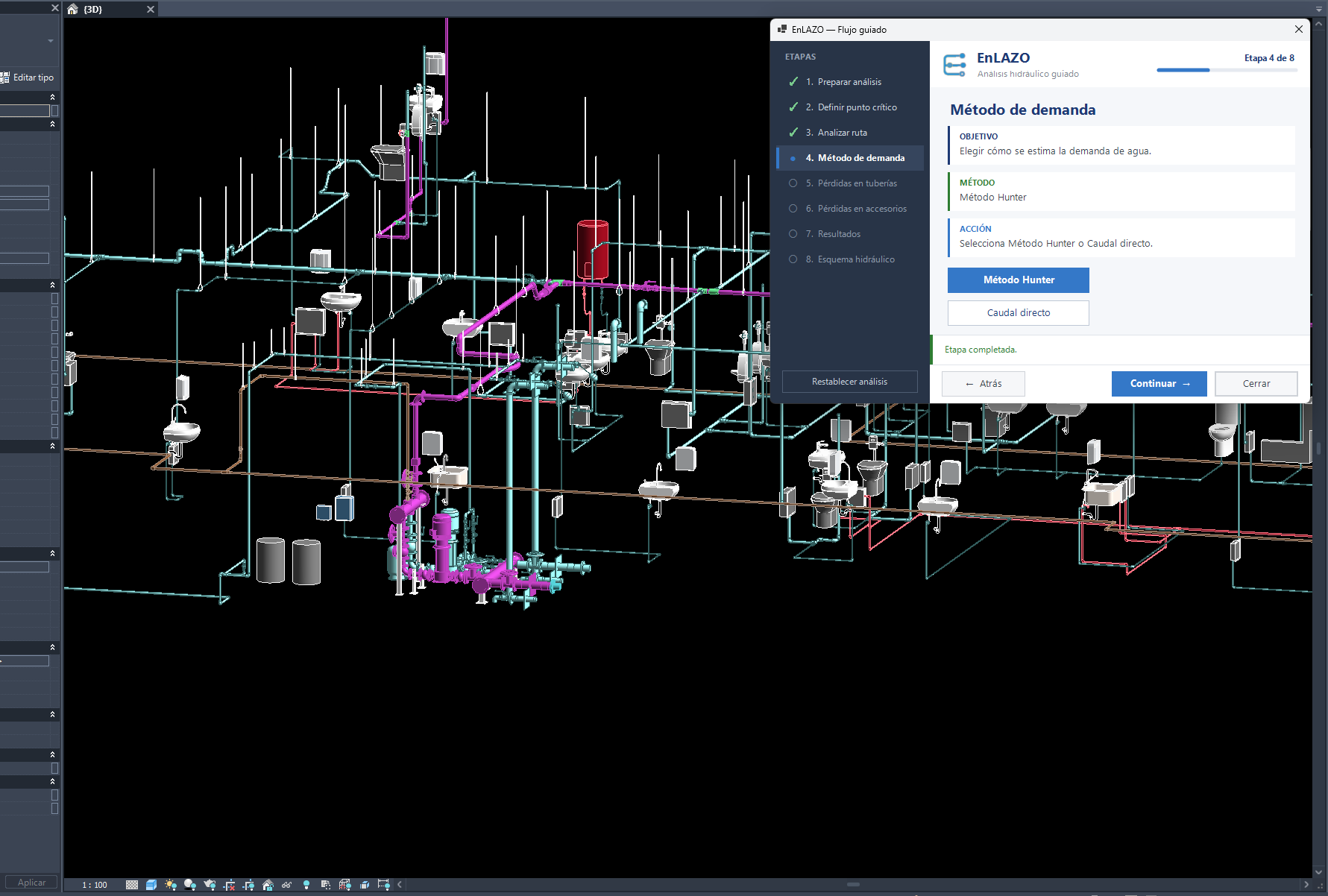1328x896 pixels.
Task: Open the type selector dropdown arrow
Action: [51, 41]
